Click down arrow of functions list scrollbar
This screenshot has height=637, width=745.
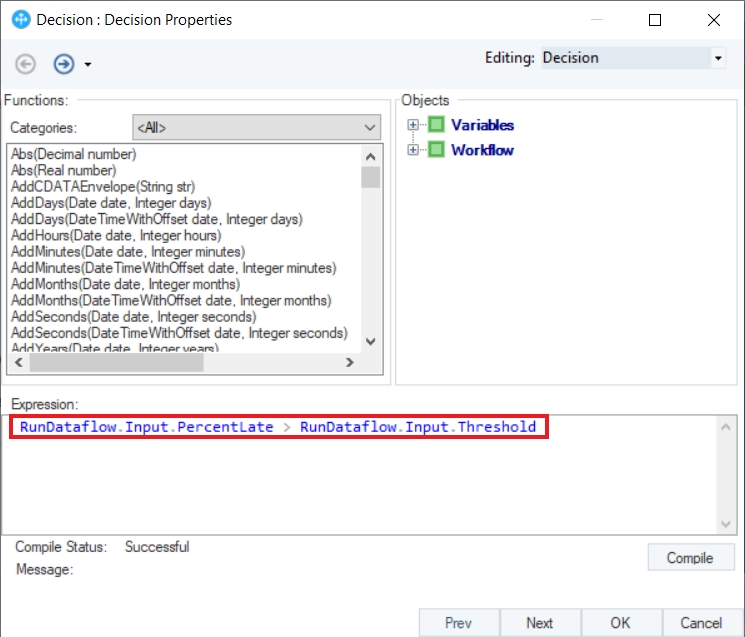371,342
